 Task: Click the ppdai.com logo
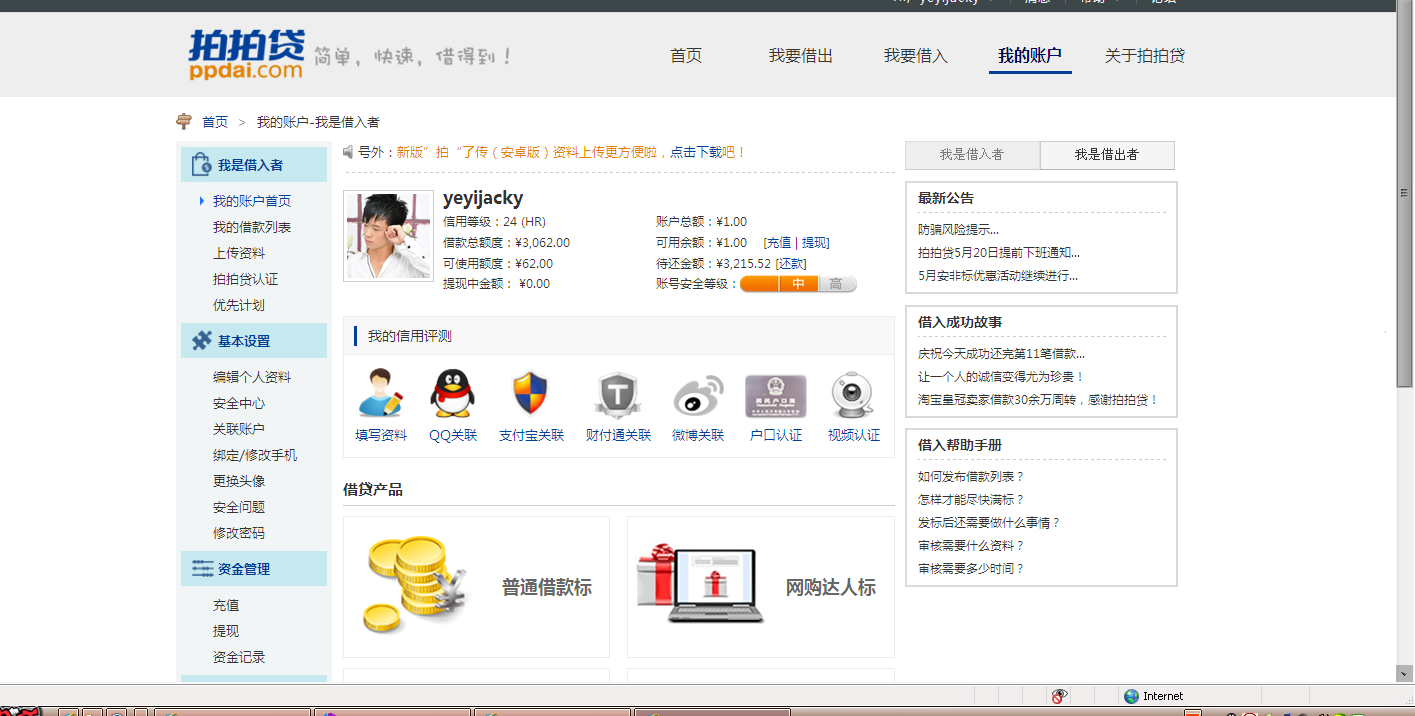246,55
